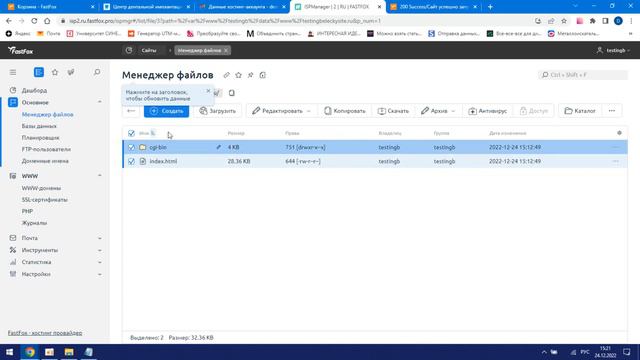Click the blue Создать button

click(167, 111)
